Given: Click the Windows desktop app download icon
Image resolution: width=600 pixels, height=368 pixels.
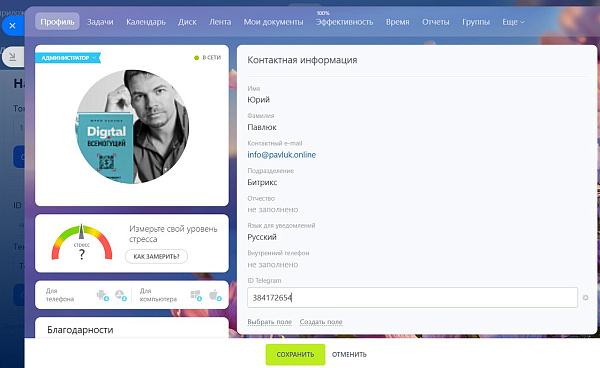Looking at the screenshot, I should pos(196,295).
